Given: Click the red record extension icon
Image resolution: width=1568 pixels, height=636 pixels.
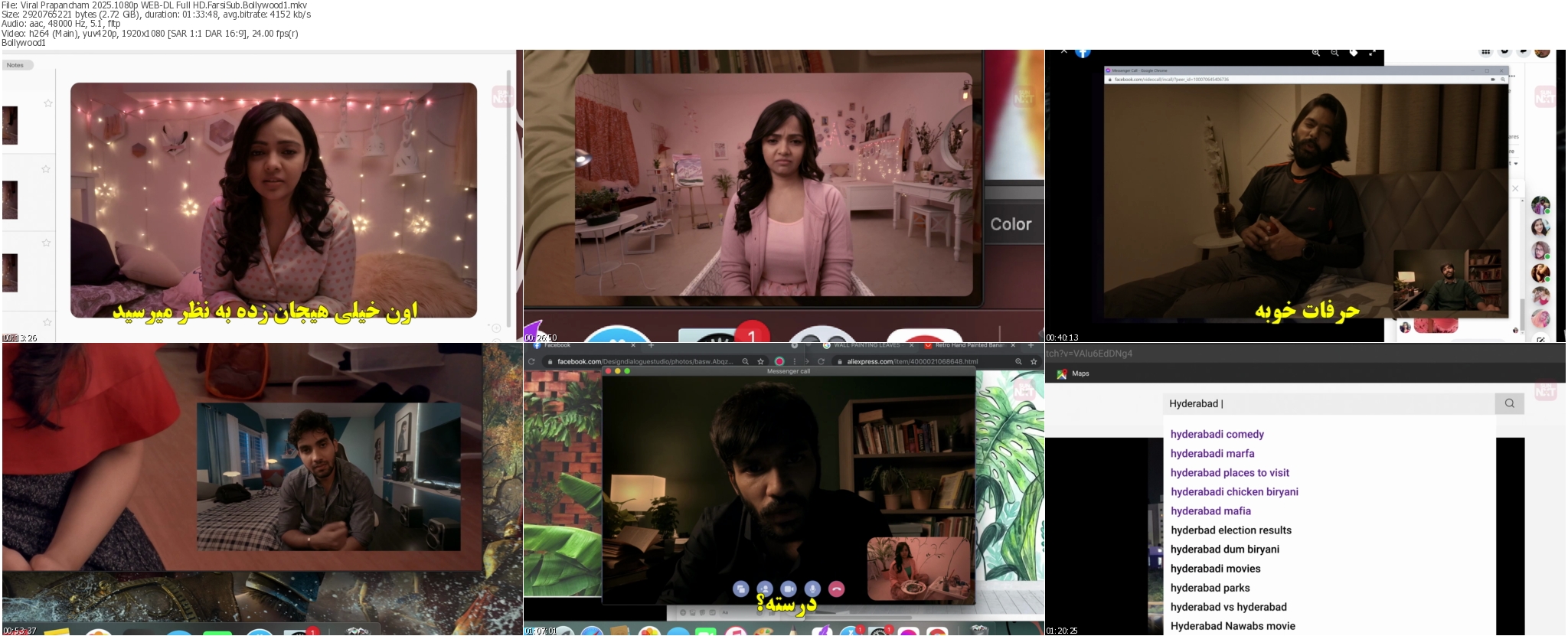Looking at the screenshot, I should (x=779, y=361).
